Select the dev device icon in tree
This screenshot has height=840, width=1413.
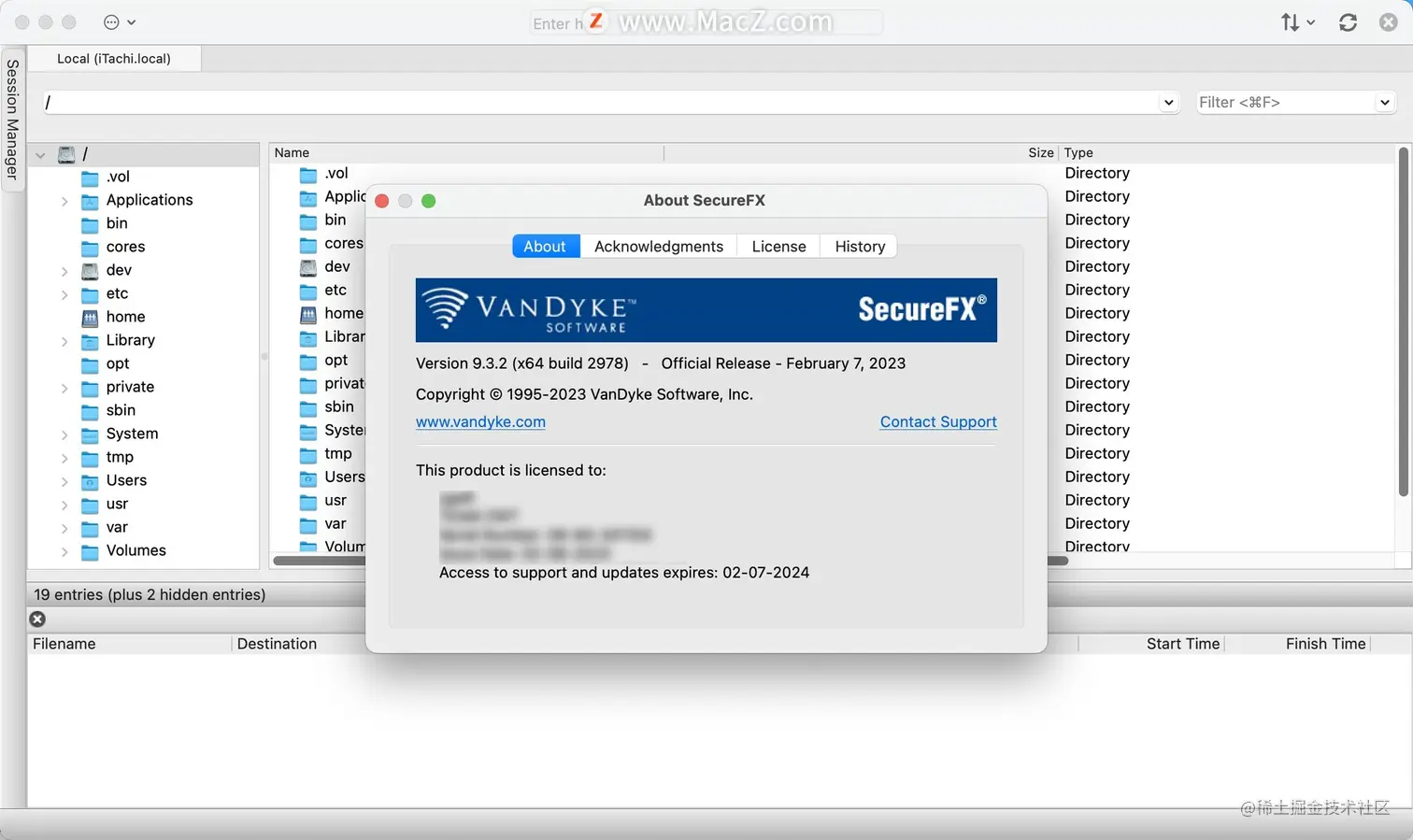(x=90, y=271)
